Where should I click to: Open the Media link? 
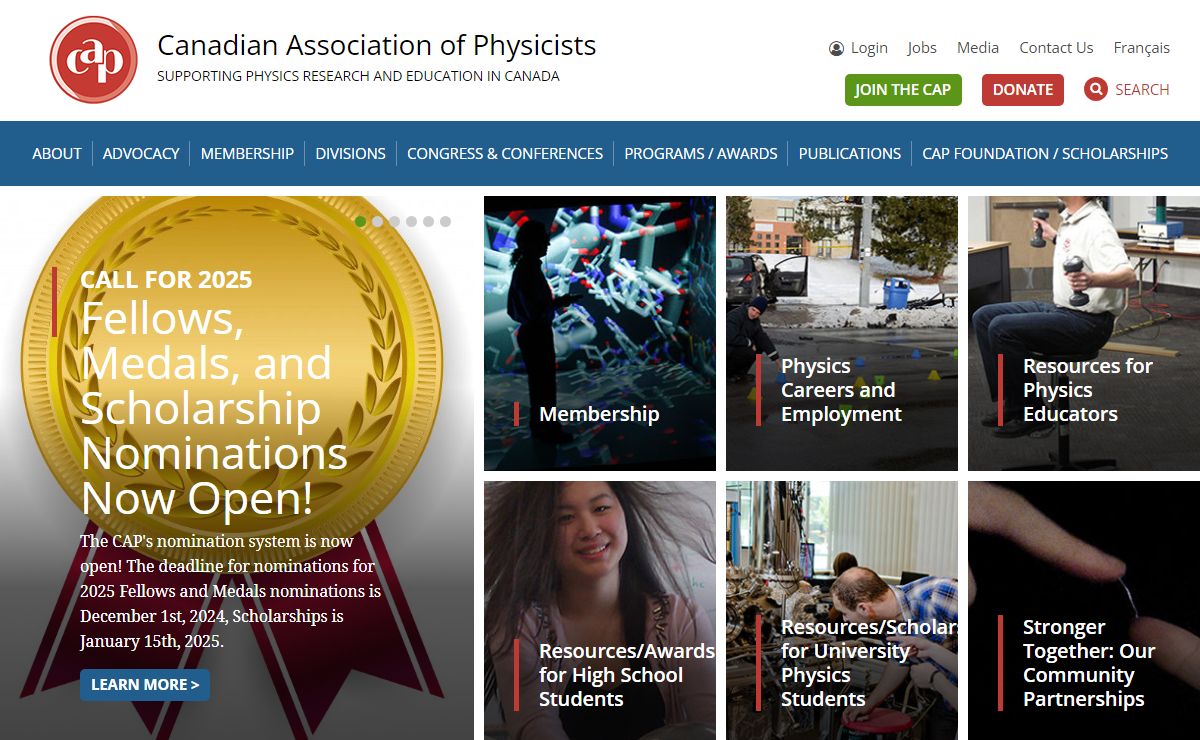[x=978, y=48]
